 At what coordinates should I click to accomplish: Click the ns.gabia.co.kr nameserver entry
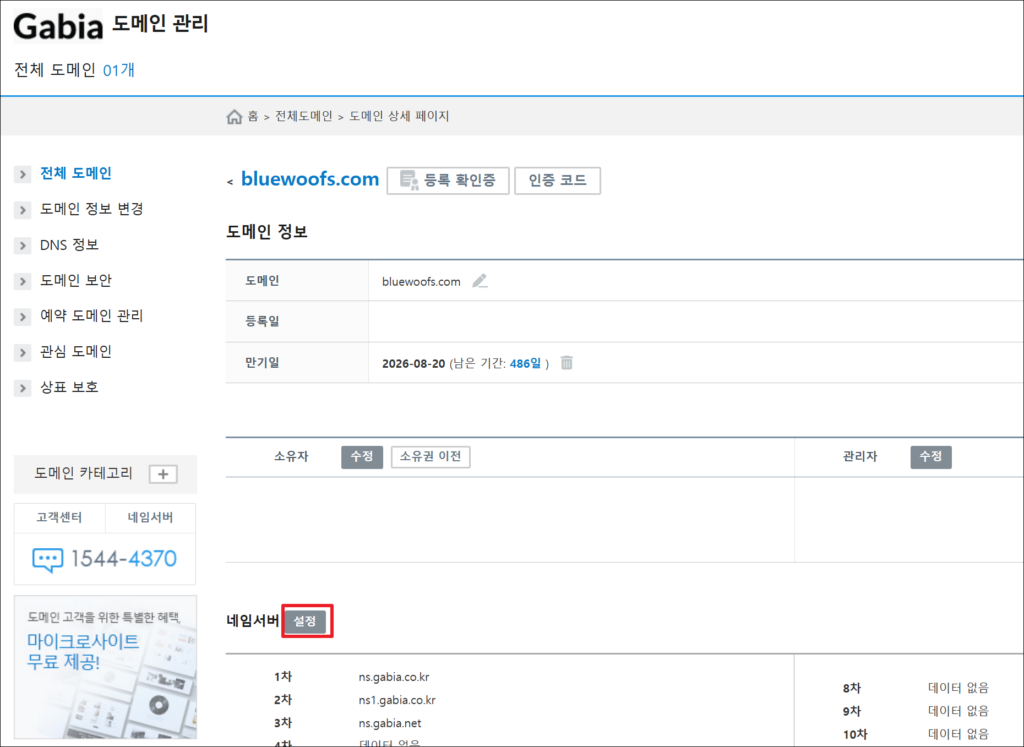point(394,677)
